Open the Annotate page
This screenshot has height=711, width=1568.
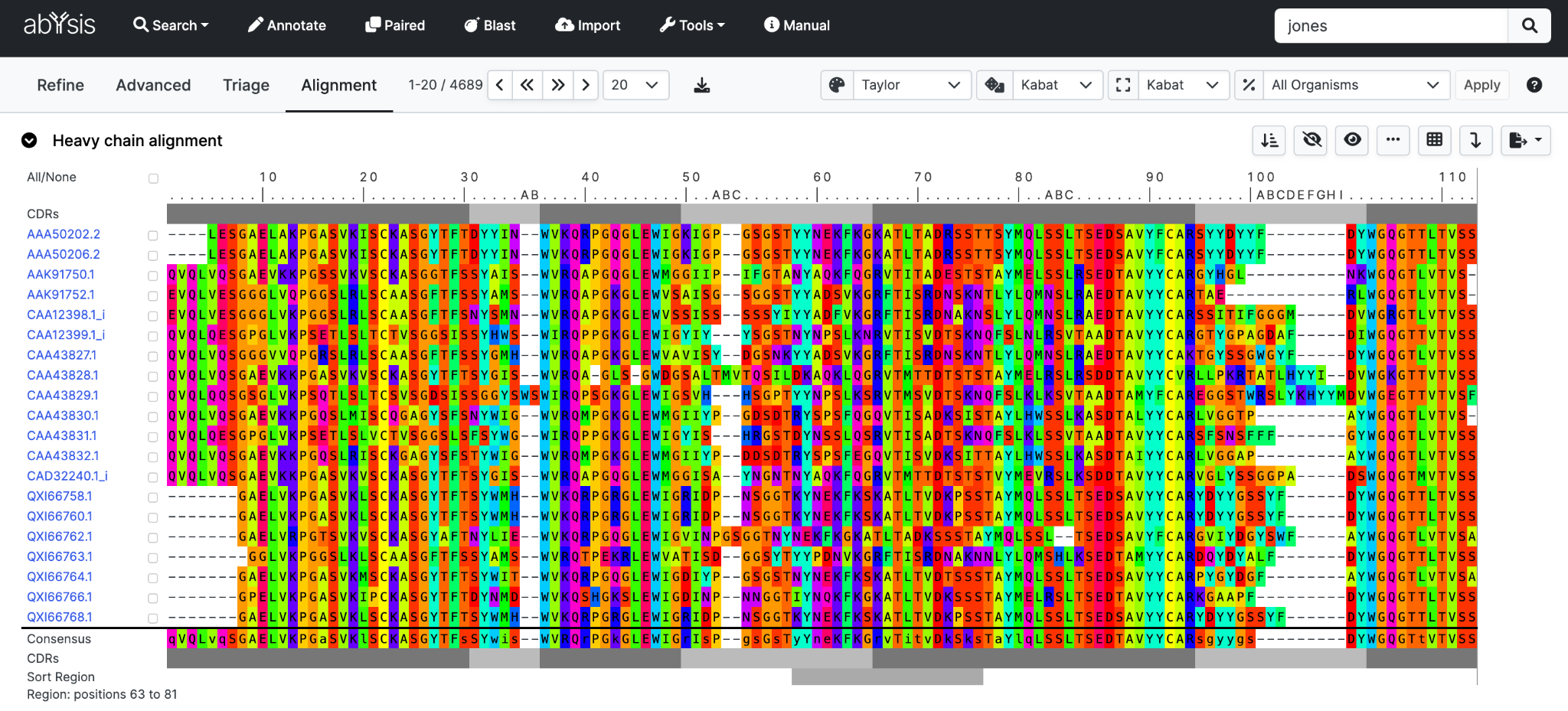click(x=287, y=25)
